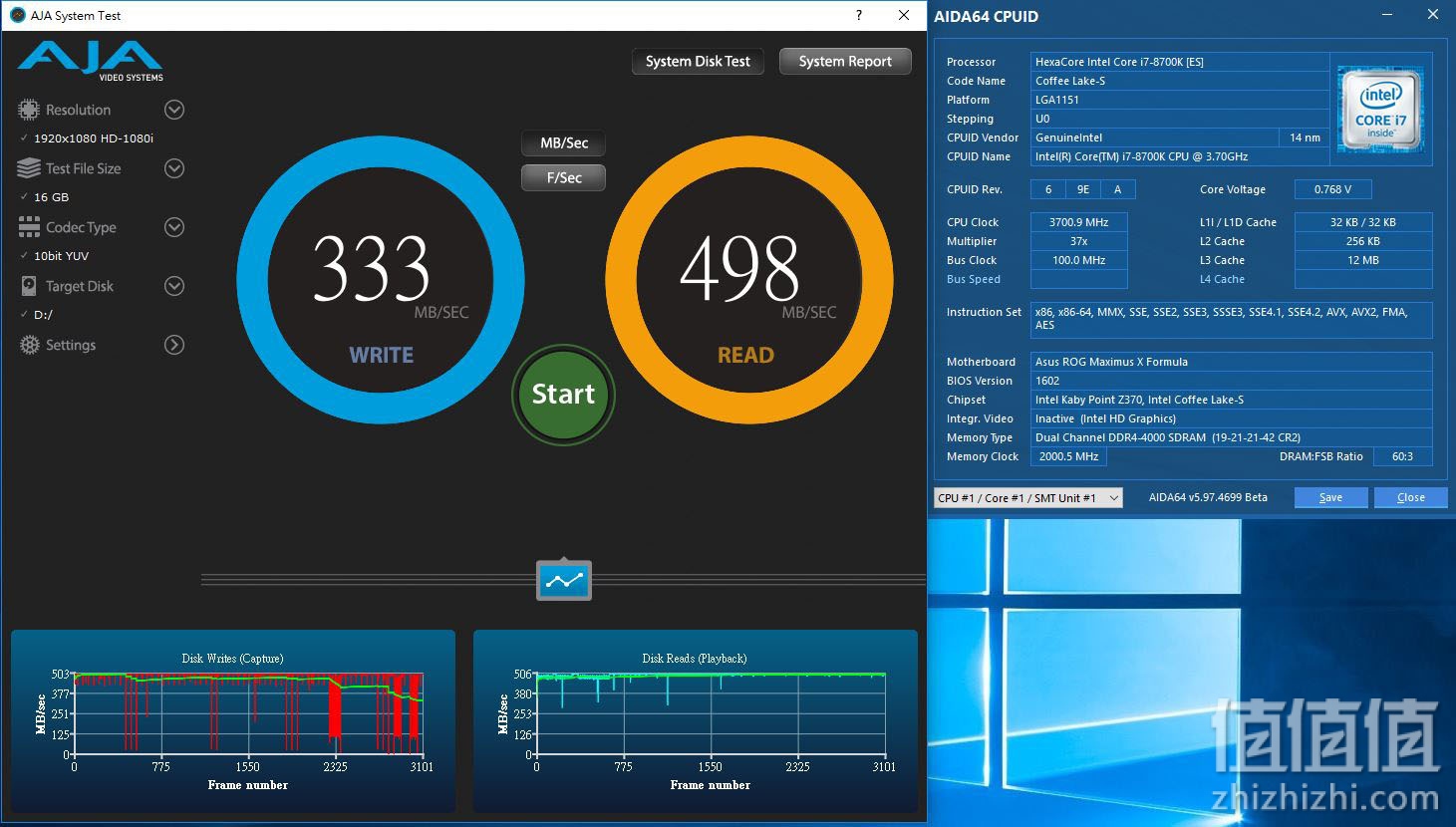1456x827 pixels.
Task: Select the F/Sec unit toggle
Action: coord(564,177)
